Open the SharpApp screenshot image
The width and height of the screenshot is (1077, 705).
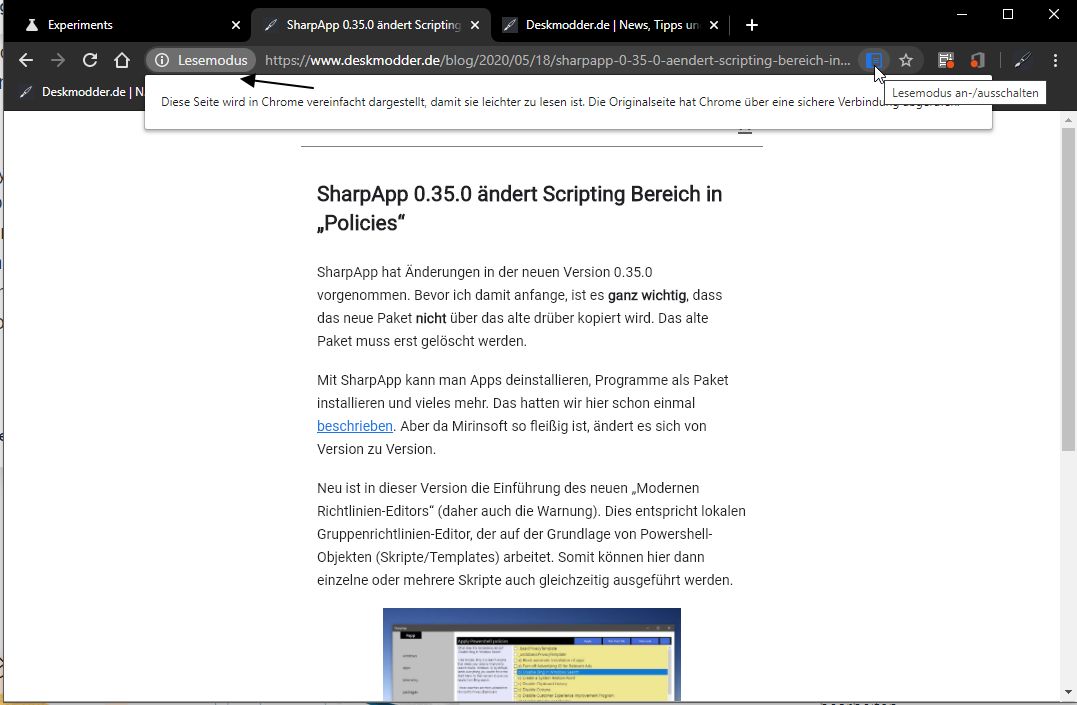532,655
